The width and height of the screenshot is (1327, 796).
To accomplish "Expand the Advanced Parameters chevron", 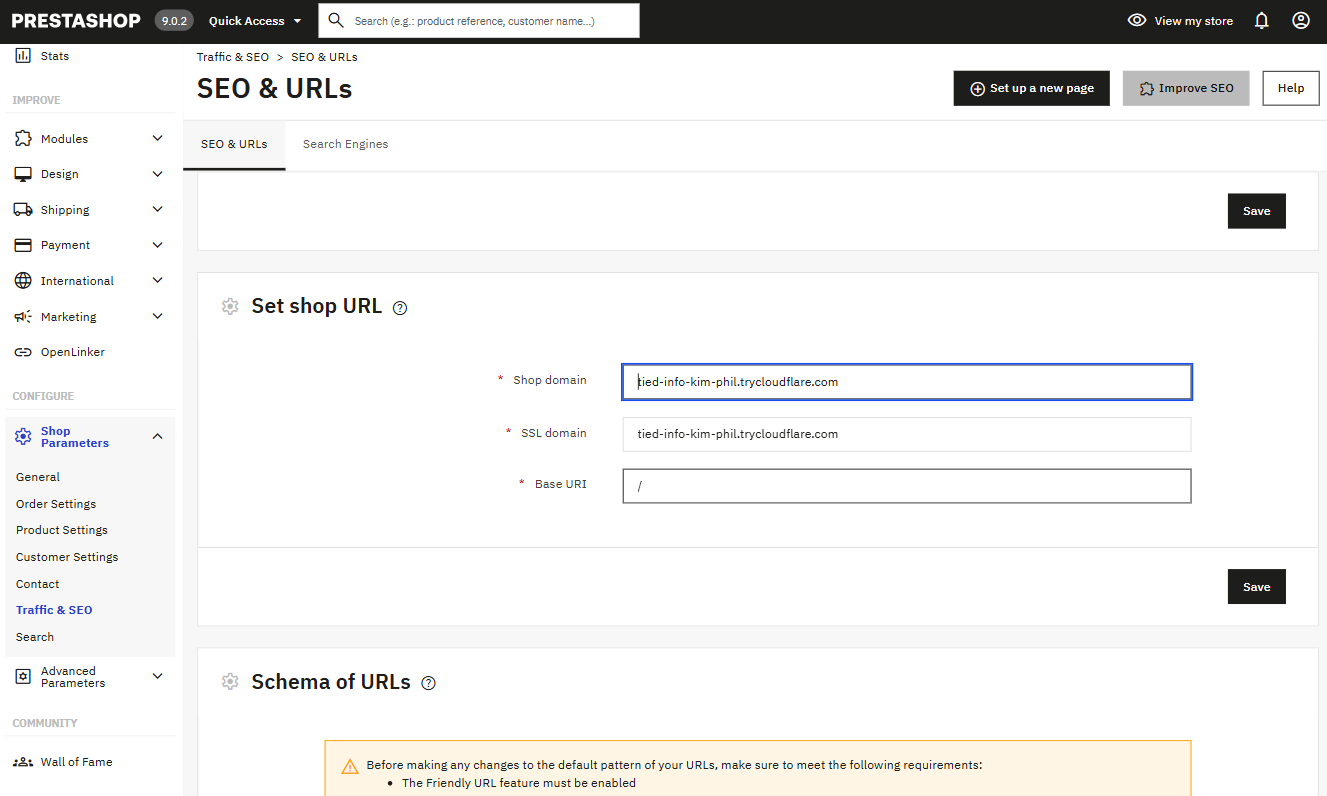I will (157, 676).
